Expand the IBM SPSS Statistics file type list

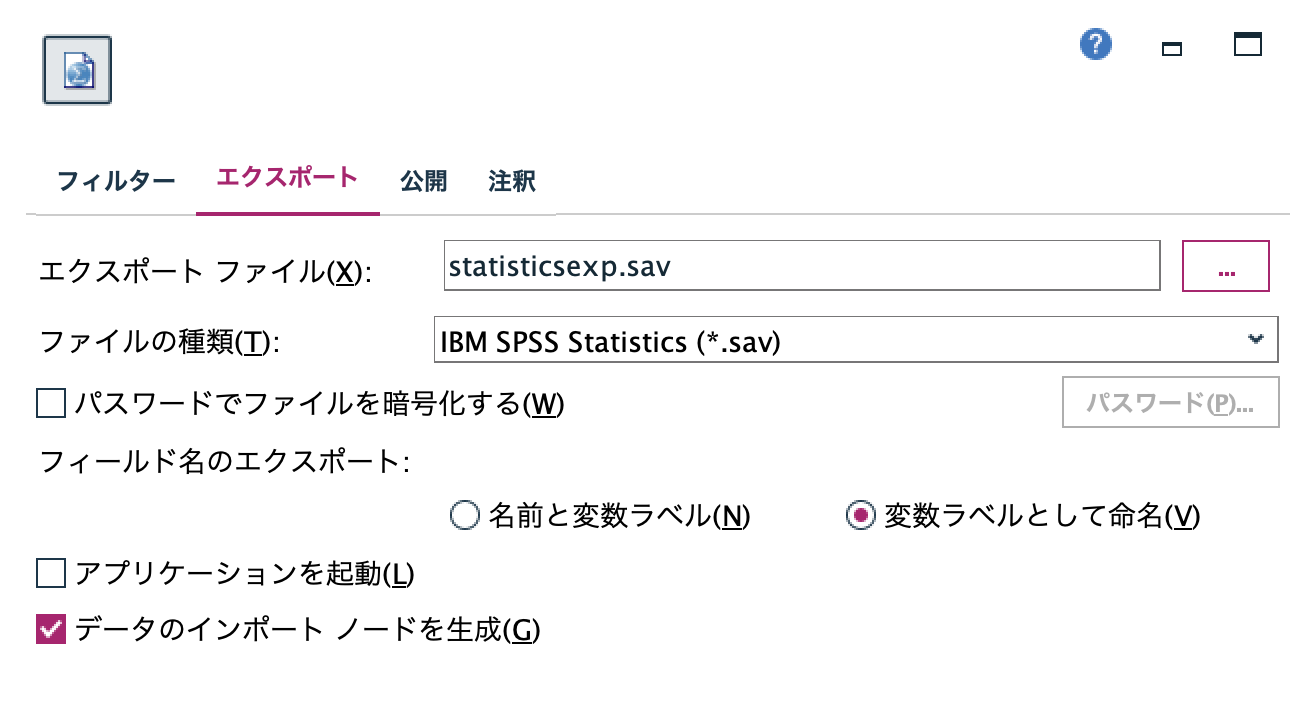click(855, 339)
